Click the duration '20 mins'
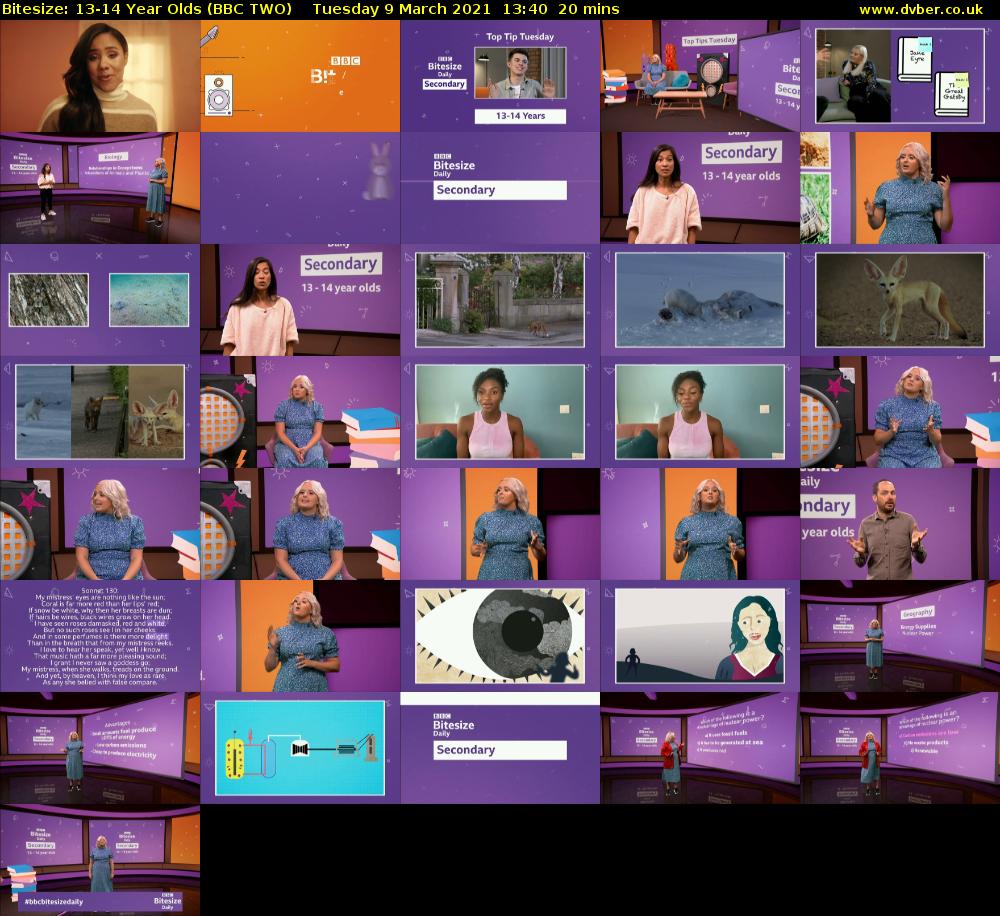This screenshot has height=916, width=1000. click(589, 10)
